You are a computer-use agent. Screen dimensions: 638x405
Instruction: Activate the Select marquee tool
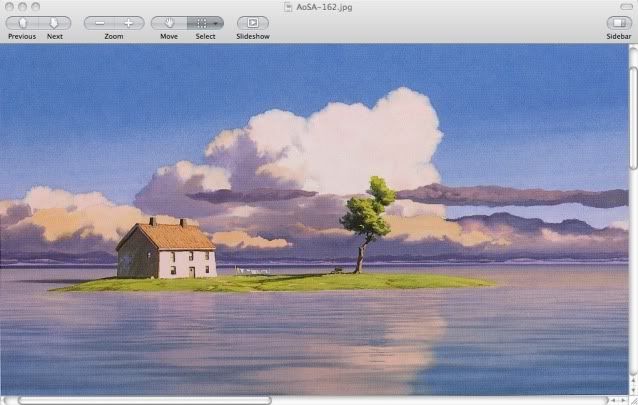pos(200,23)
